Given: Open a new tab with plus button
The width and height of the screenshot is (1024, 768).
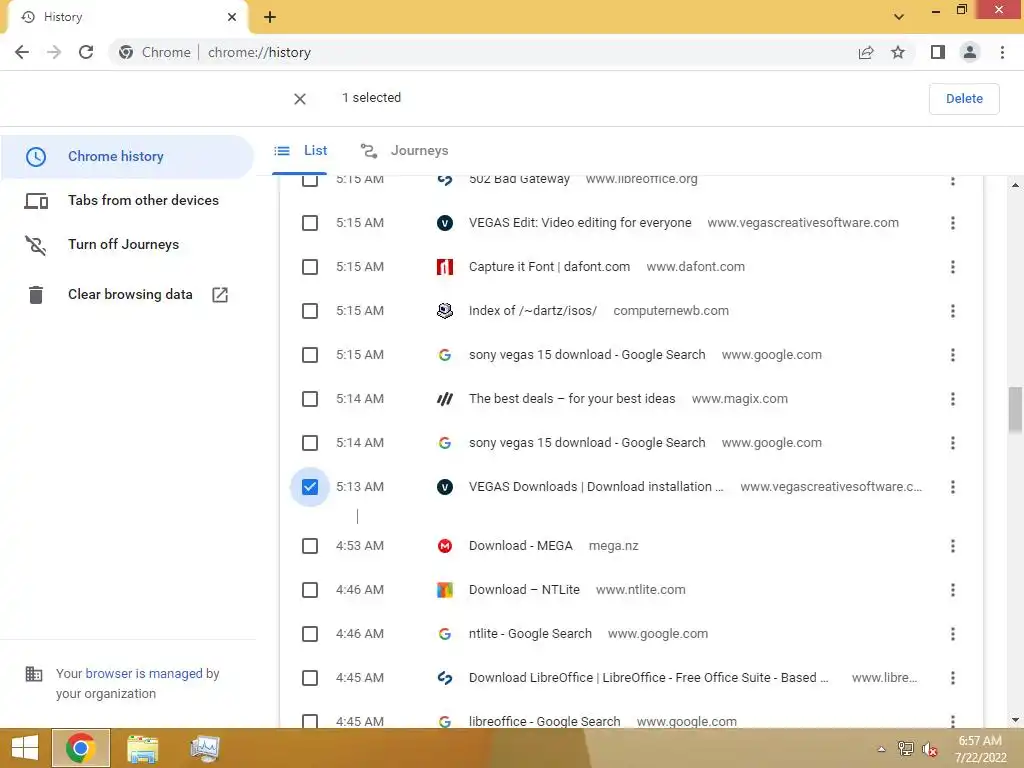Looking at the screenshot, I should pyautogui.click(x=270, y=18).
